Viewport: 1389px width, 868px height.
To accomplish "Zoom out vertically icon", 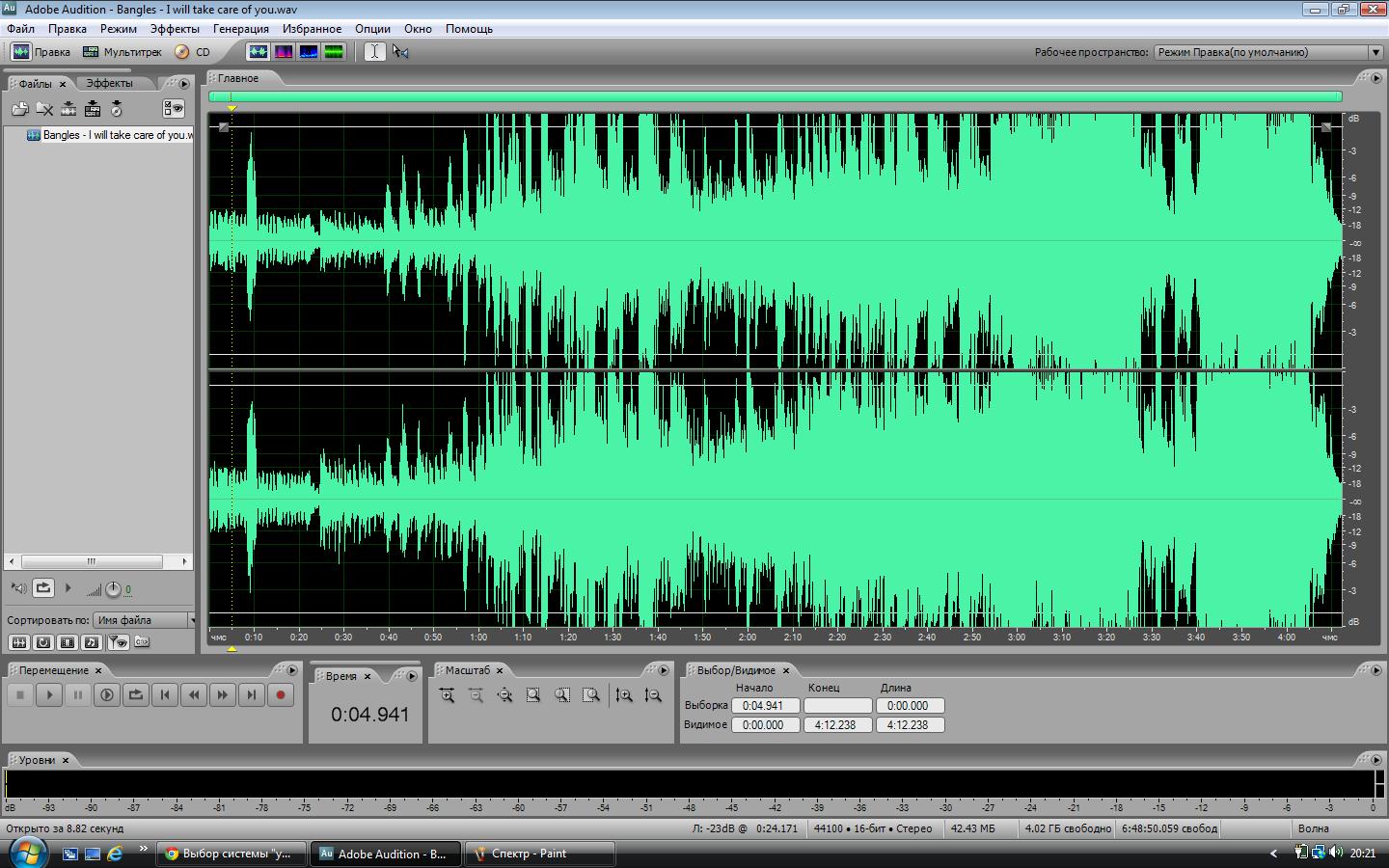I will tap(653, 695).
